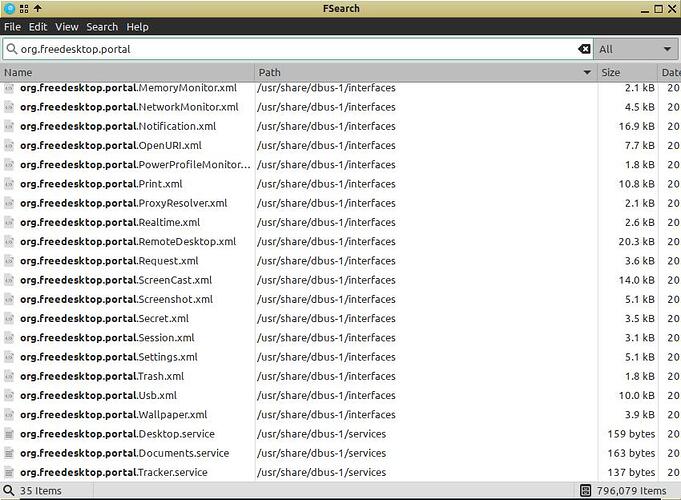Viewport: 681px width, 500px height.
Task: Click the ProxyResolver.xml file icon
Action: click(x=9, y=203)
